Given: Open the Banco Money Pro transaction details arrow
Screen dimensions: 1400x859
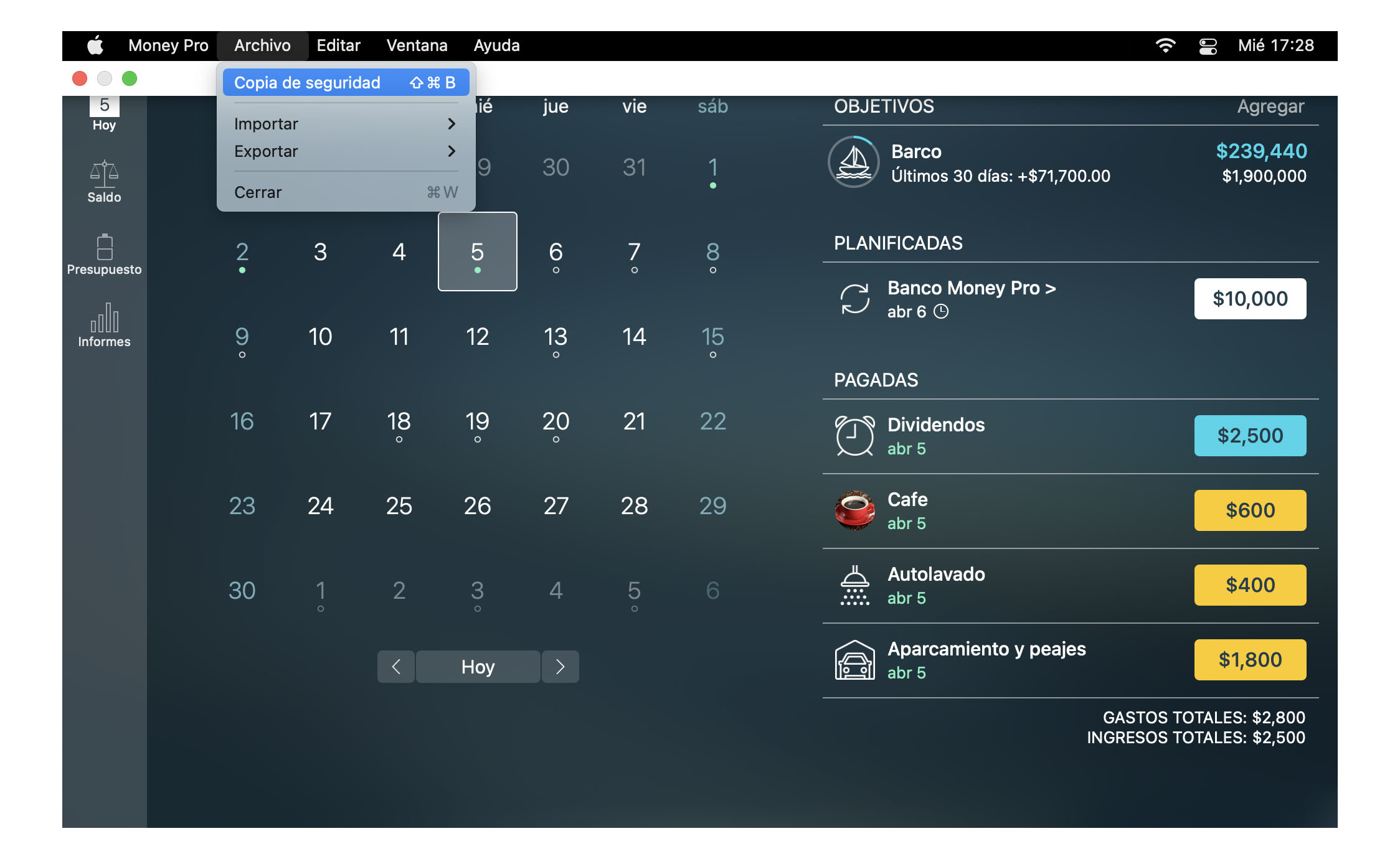Looking at the screenshot, I should click(x=1051, y=288).
